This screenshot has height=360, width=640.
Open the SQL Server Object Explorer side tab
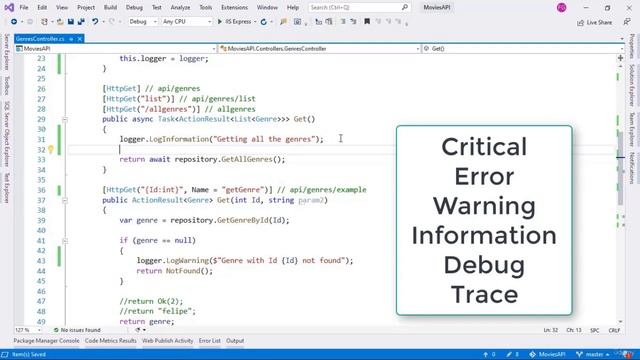7,134
